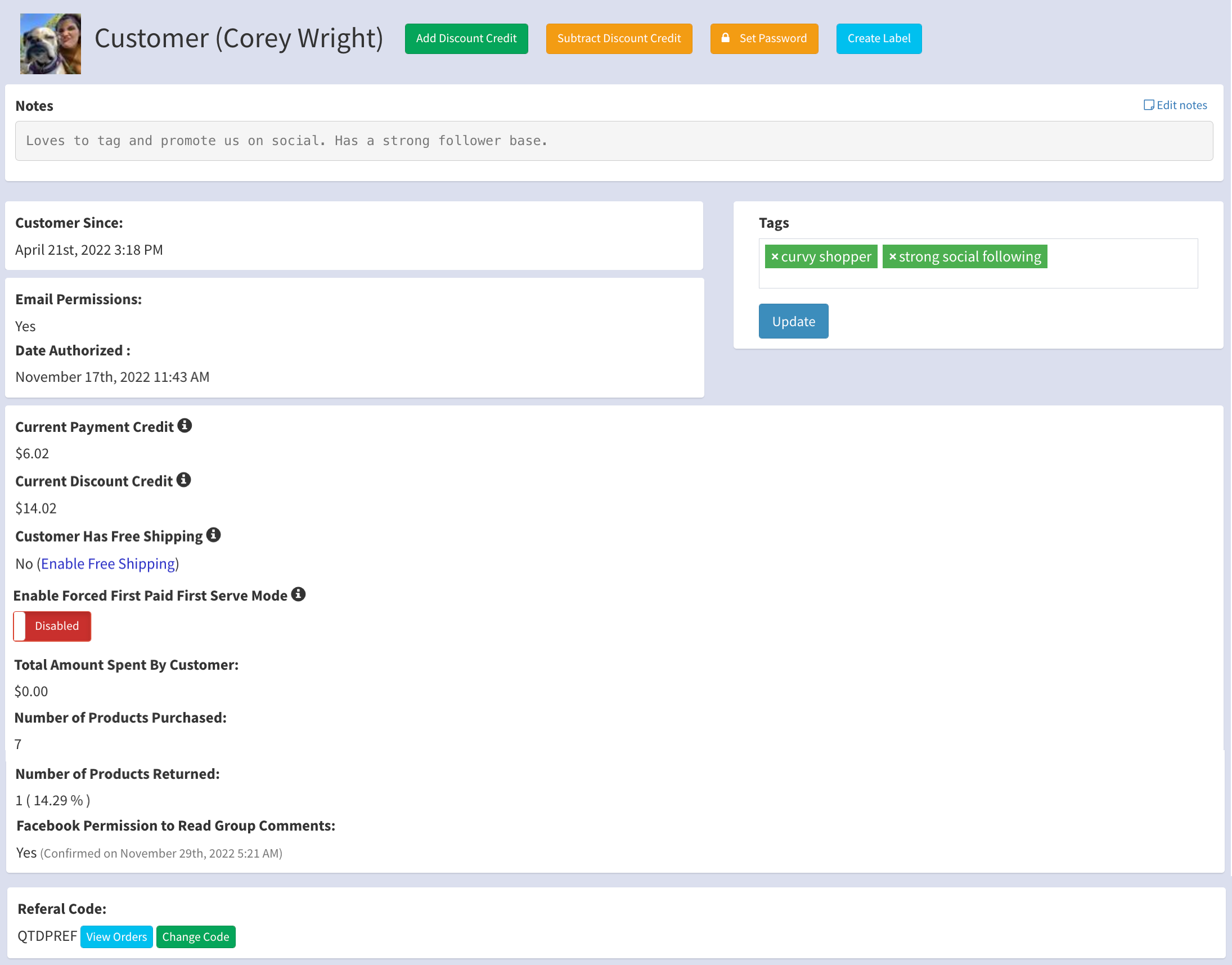Click Change Code button

click(x=196, y=937)
